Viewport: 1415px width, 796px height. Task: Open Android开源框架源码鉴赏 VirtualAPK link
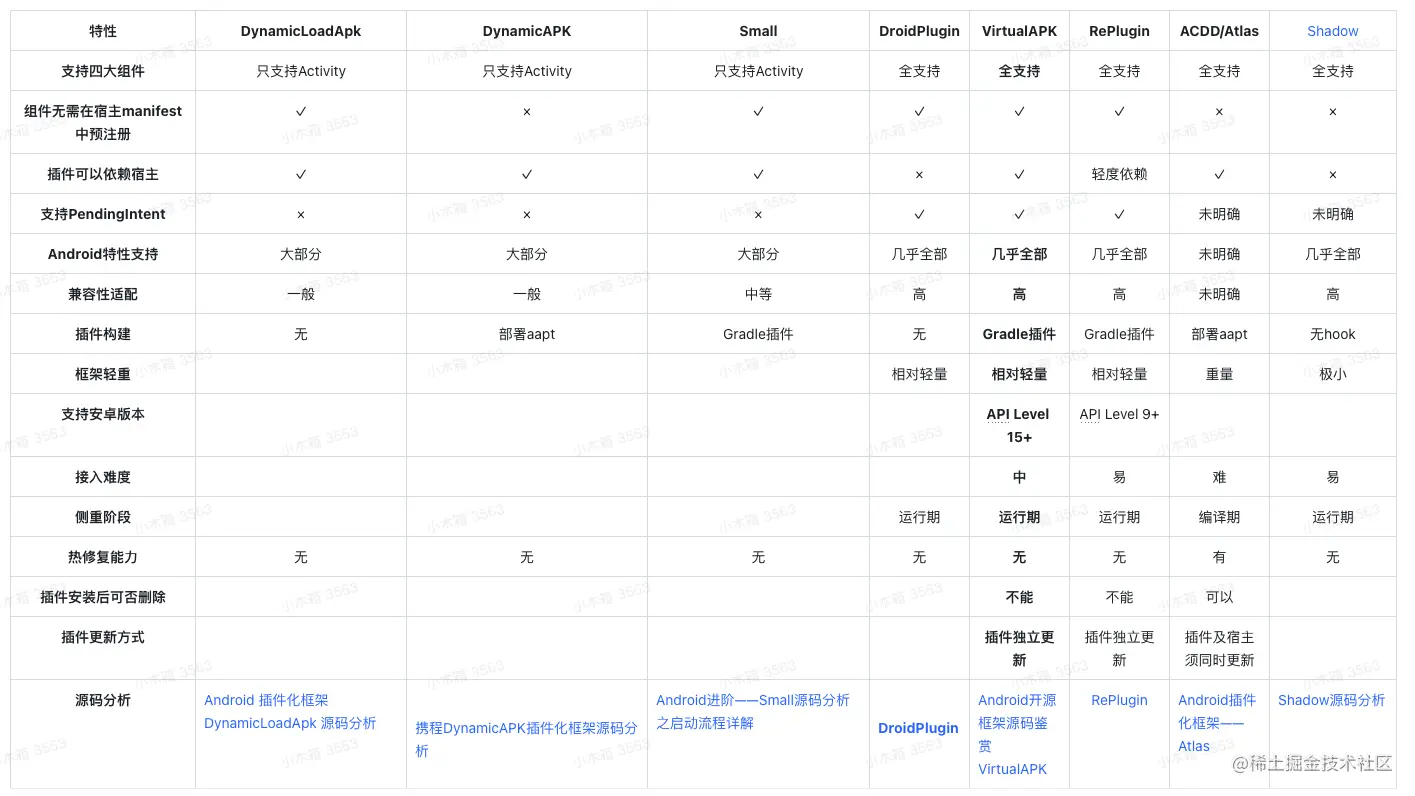pyautogui.click(x=1017, y=734)
